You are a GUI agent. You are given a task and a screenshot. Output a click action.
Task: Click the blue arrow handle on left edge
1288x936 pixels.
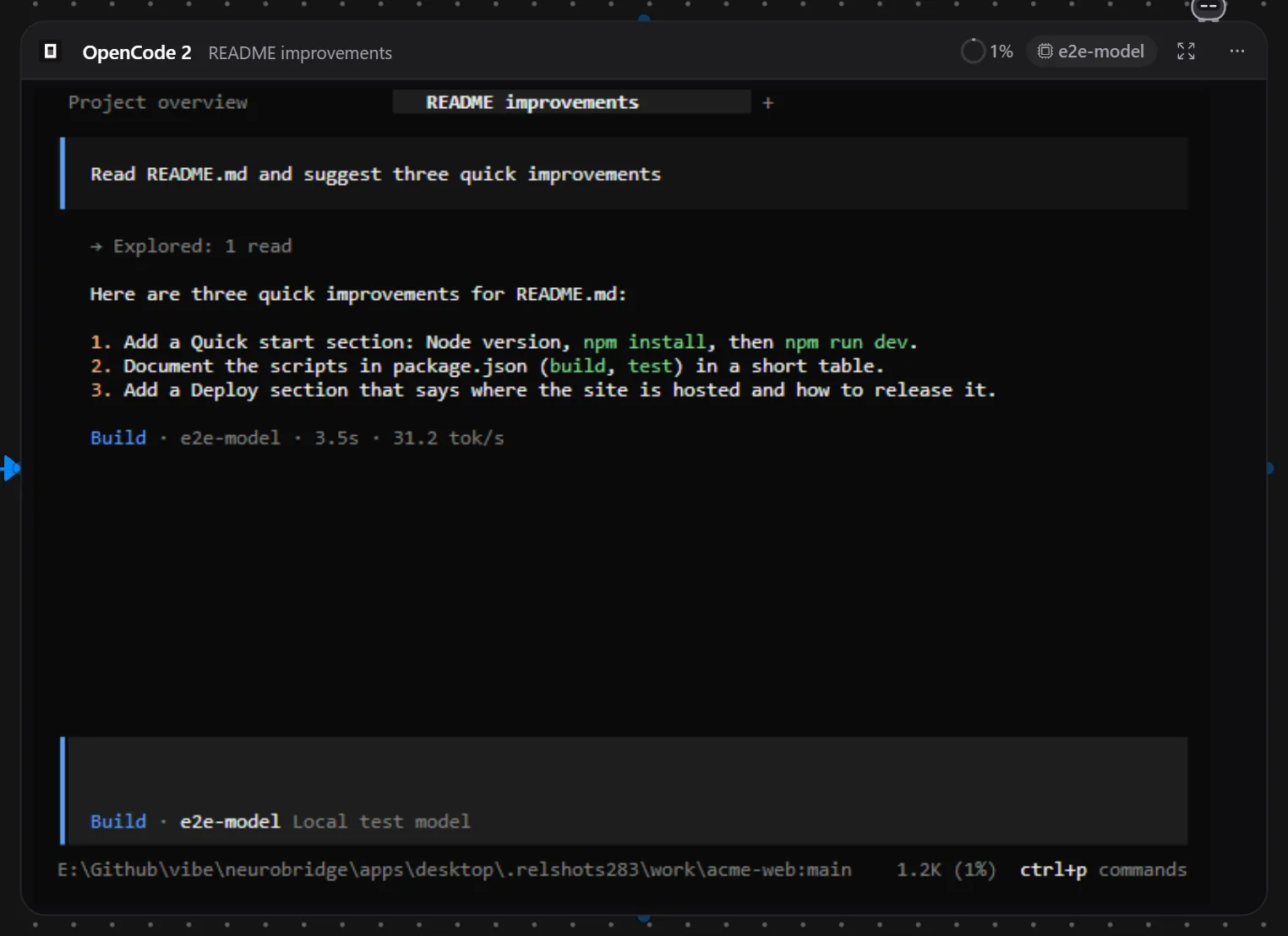point(10,468)
